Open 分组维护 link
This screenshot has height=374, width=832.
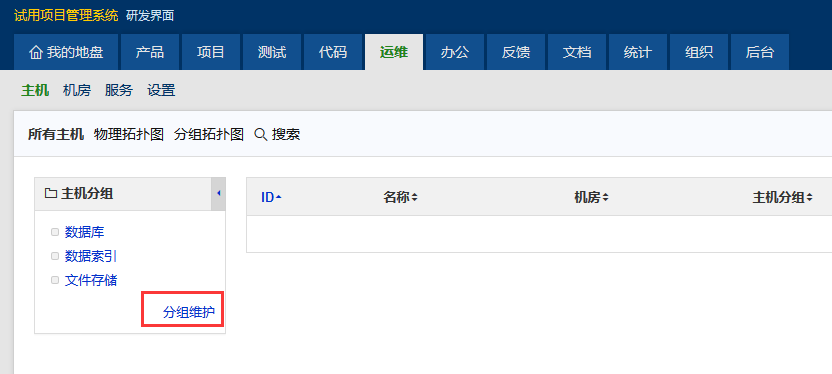coord(189,312)
